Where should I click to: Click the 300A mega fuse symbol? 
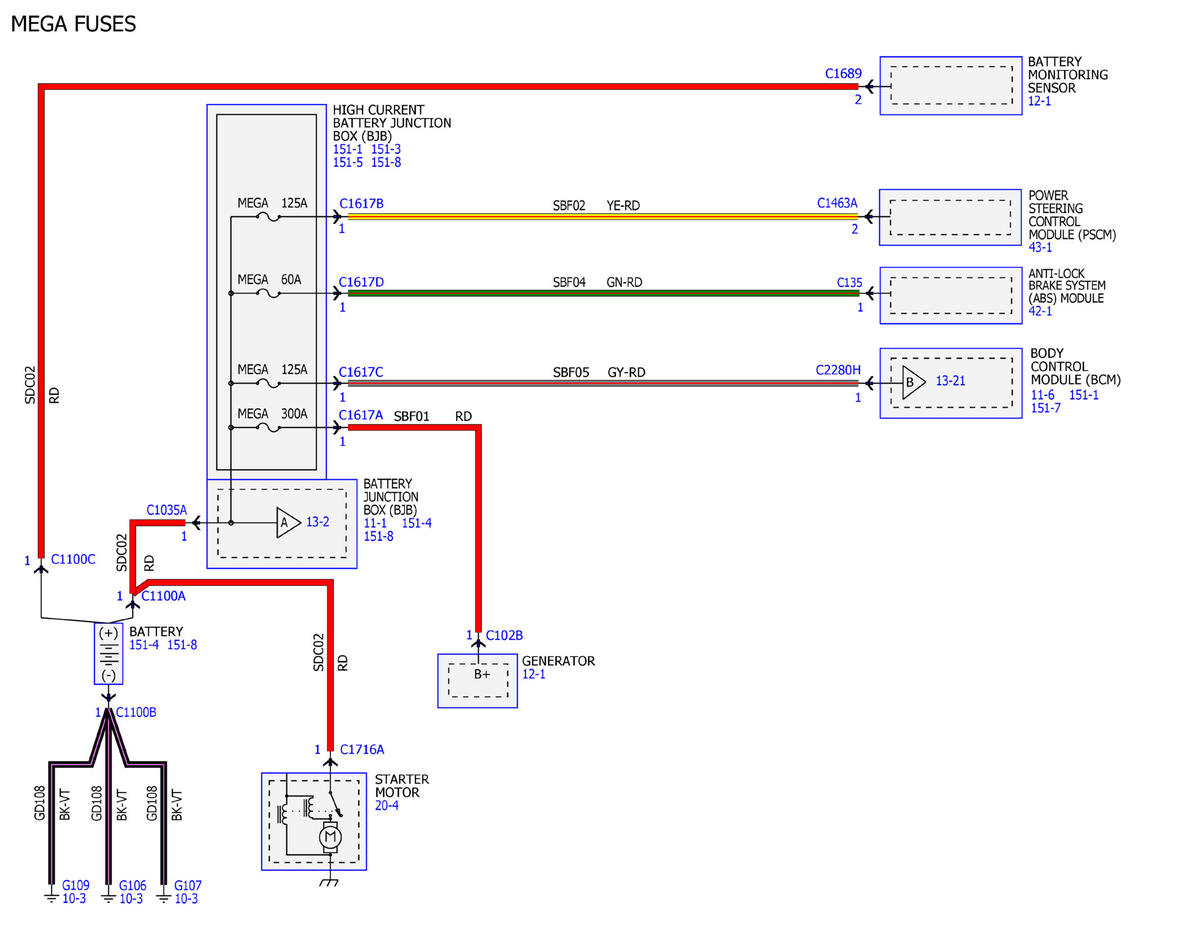(x=268, y=428)
